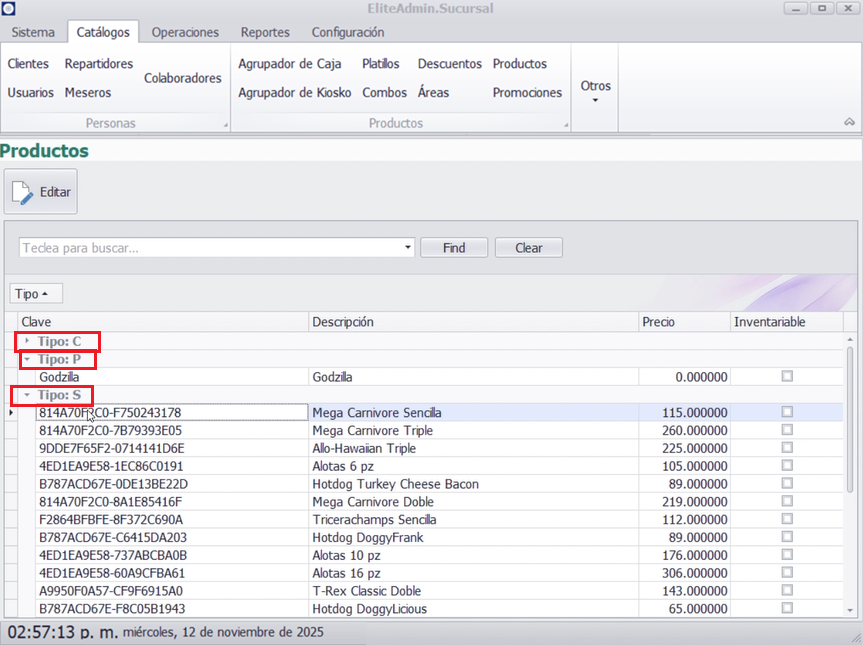Image resolution: width=863 pixels, height=645 pixels.
Task: Expand the Tipo: C group
Action: tap(27, 342)
